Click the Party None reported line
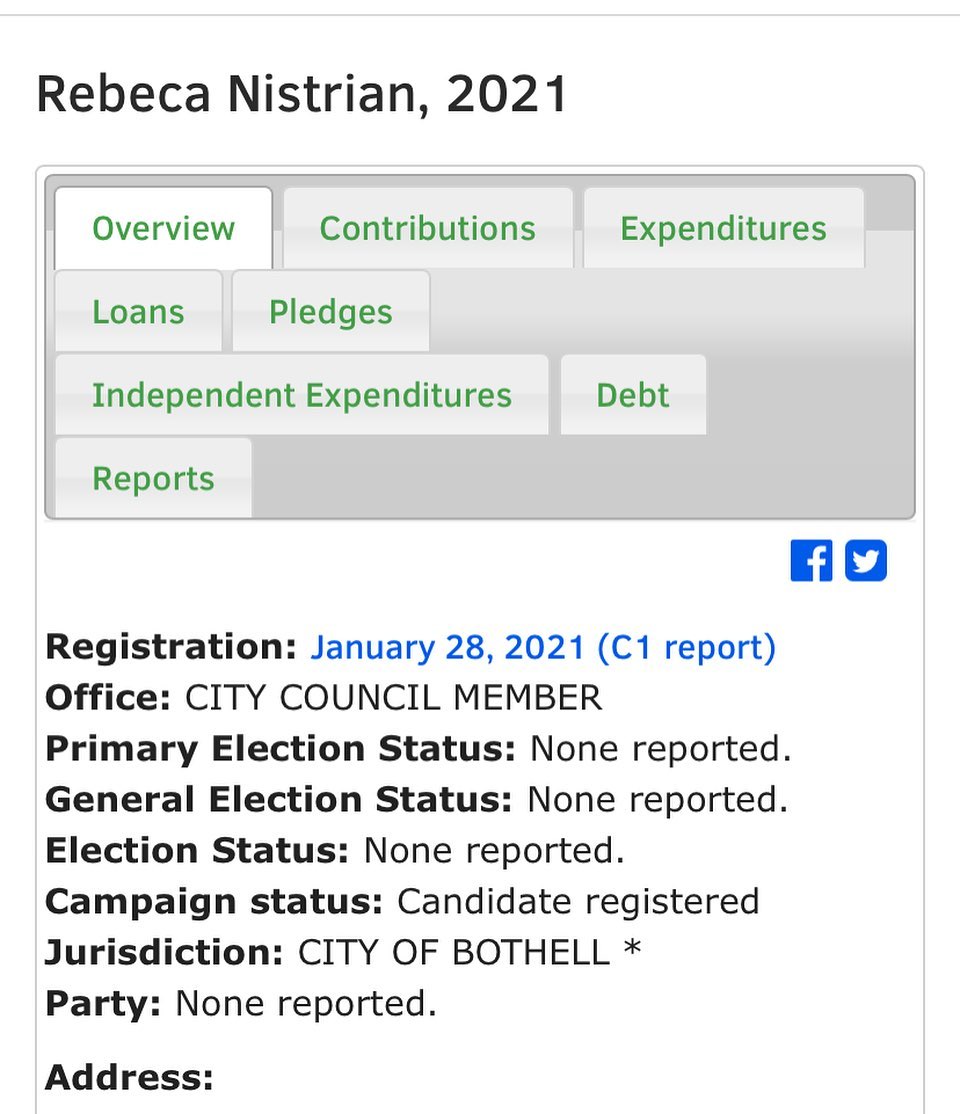The width and height of the screenshot is (960, 1114). pyautogui.click(x=240, y=1003)
